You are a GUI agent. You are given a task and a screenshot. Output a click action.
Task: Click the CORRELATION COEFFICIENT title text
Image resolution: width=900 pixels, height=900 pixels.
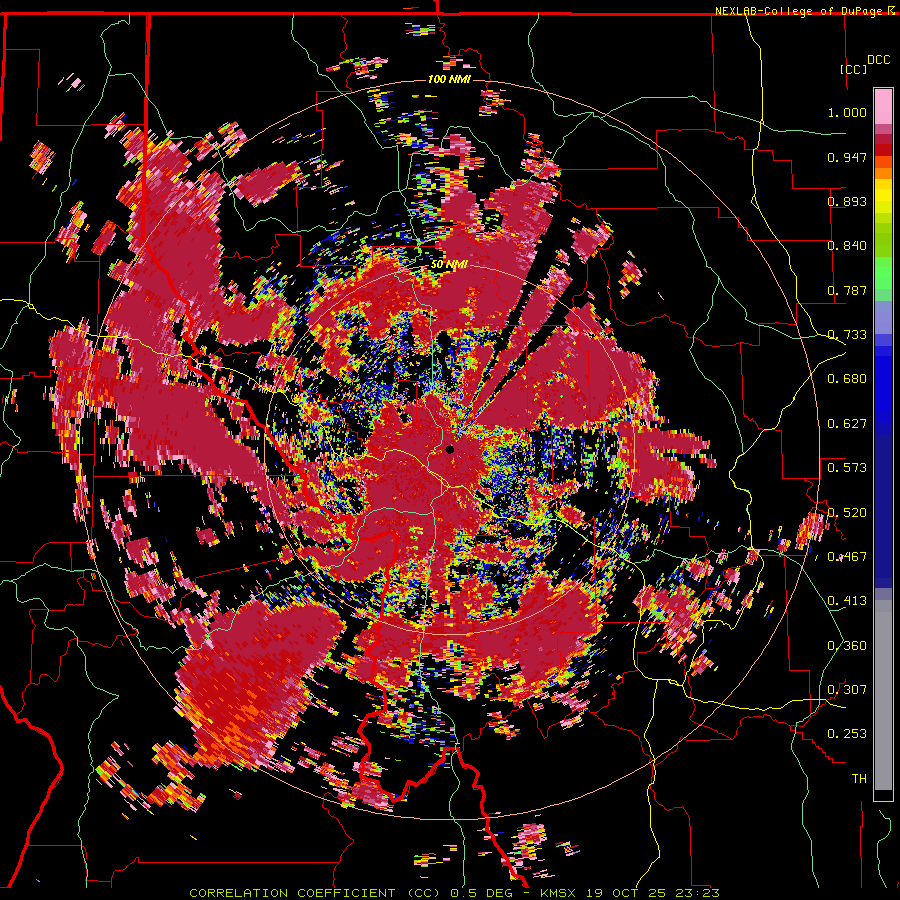tap(292, 893)
